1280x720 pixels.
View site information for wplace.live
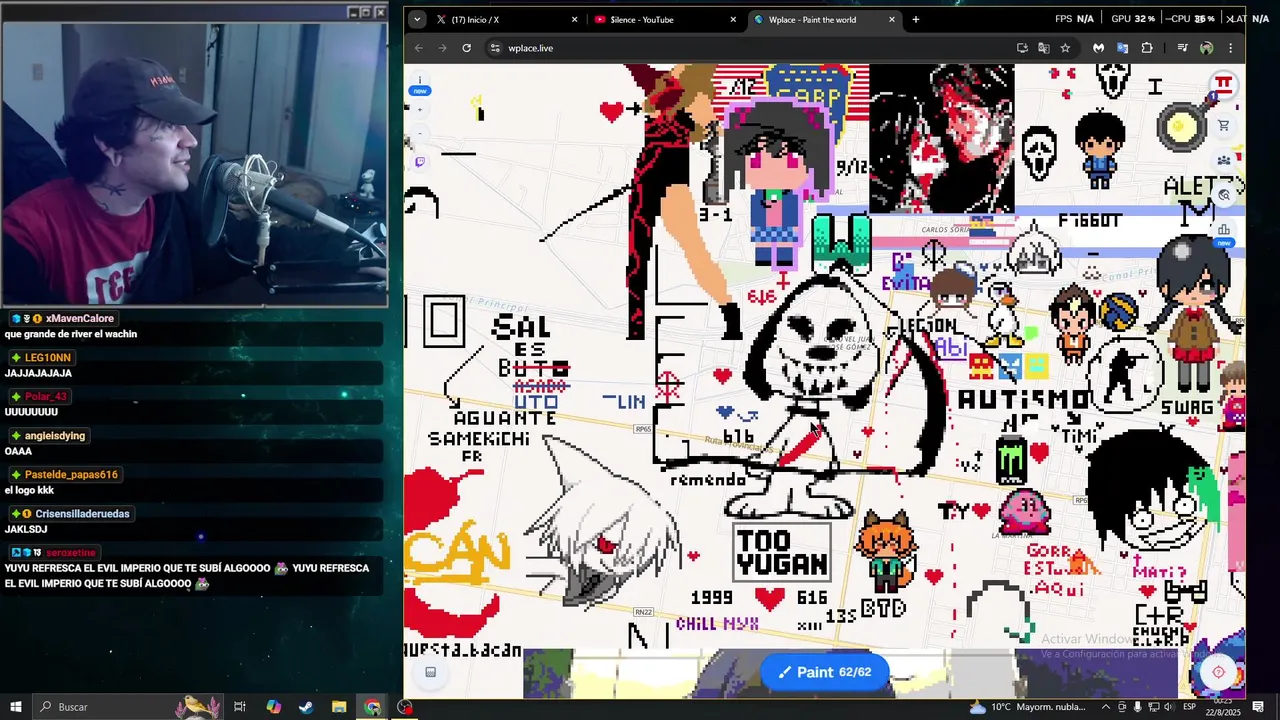[495, 48]
